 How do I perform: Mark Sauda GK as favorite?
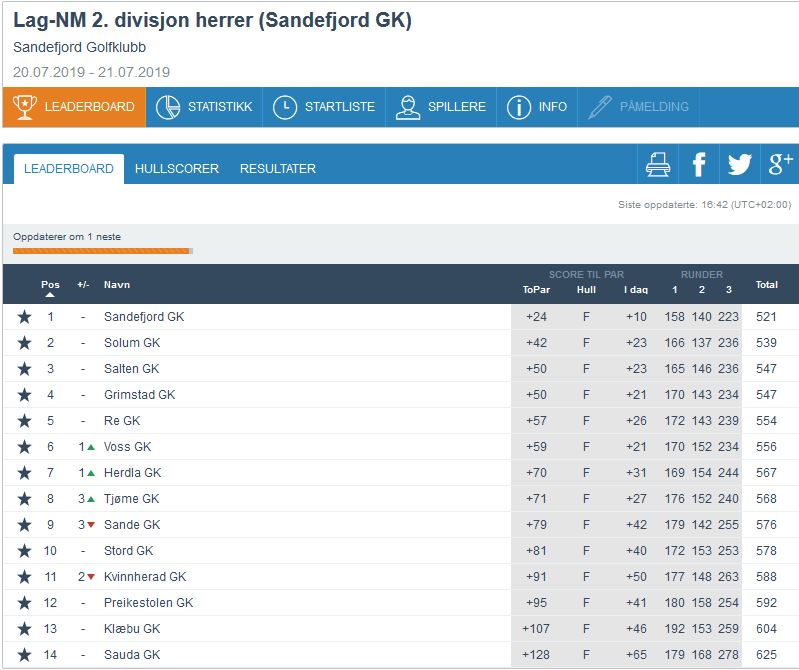click(24, 655)
